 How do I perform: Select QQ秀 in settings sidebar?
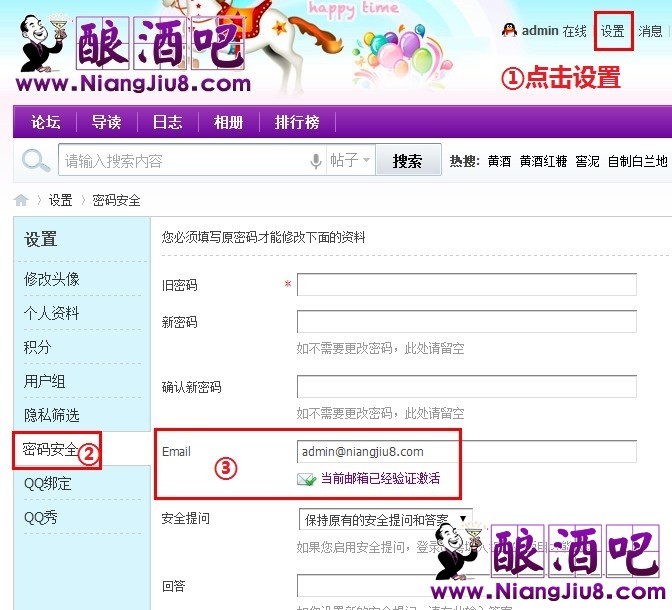[x=41, y=517]
